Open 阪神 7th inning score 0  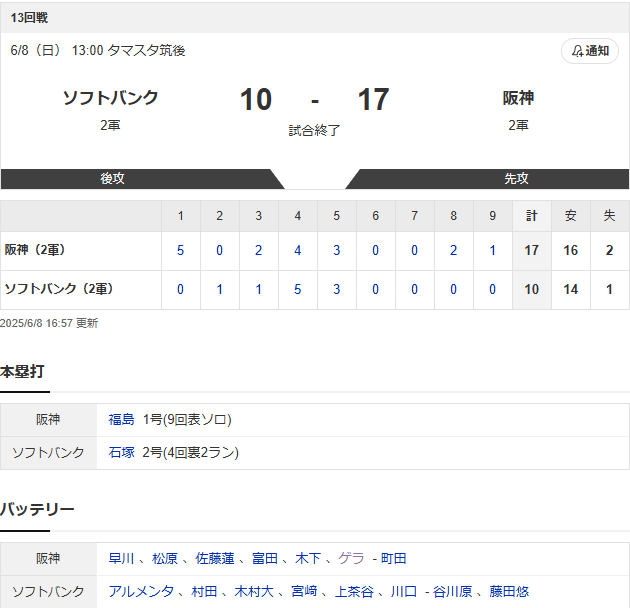[414, 250]
